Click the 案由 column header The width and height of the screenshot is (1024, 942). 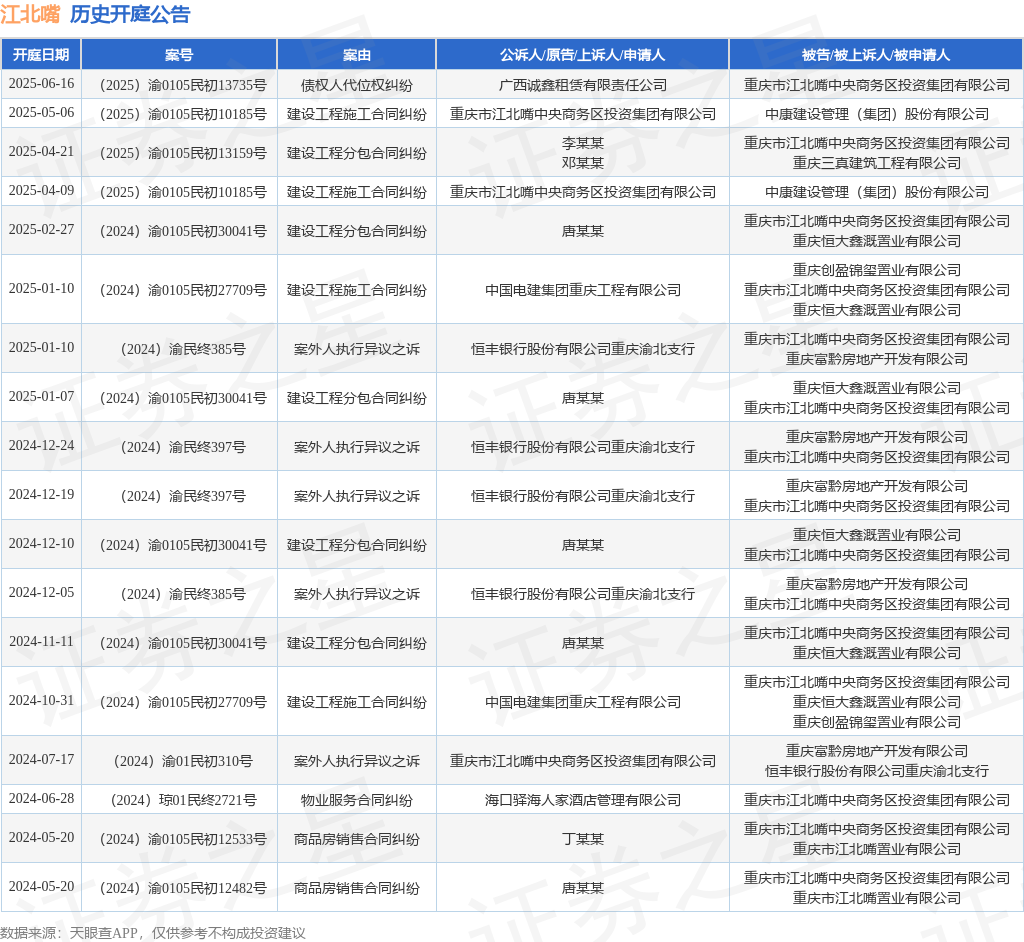(357, 55)
